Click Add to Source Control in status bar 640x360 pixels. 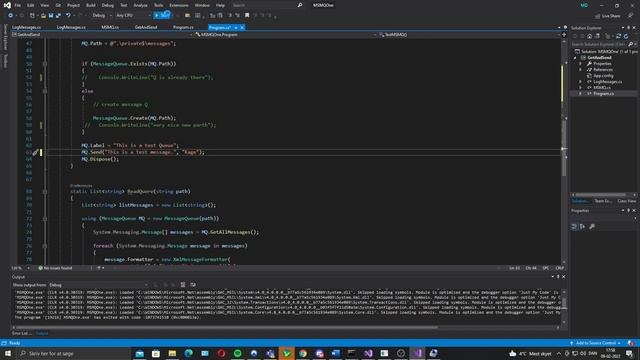tap(596, 343)
